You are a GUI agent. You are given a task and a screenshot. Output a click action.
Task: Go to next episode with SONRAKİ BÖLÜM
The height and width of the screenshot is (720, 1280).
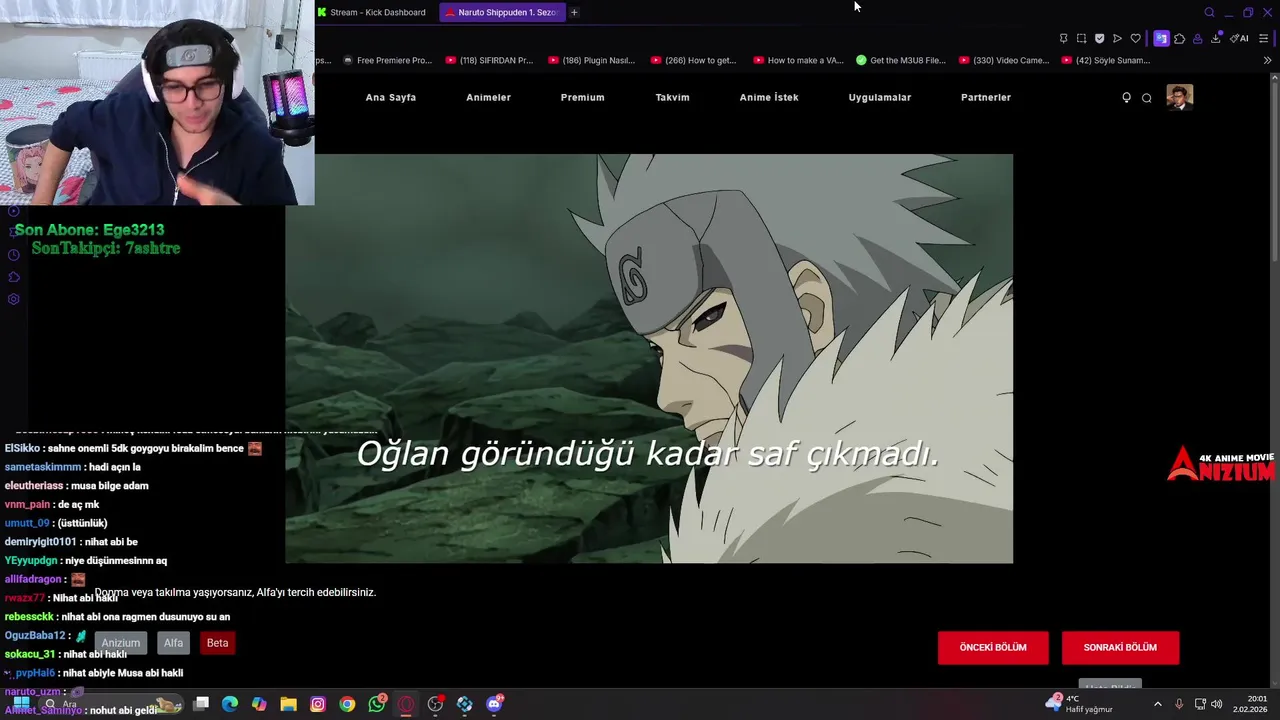pos(1120,647)
